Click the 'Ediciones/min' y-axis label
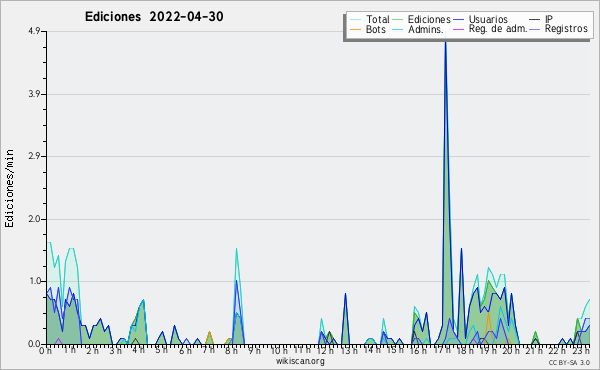 point(9,188)
